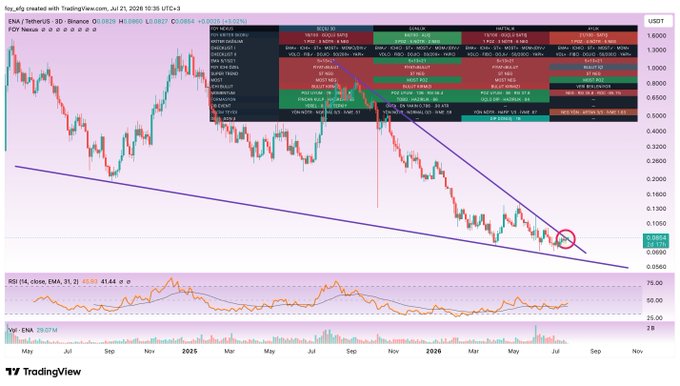Click the 50.00 RSI axis level
This screenshot has height=386, width=680.
(654, 300)
